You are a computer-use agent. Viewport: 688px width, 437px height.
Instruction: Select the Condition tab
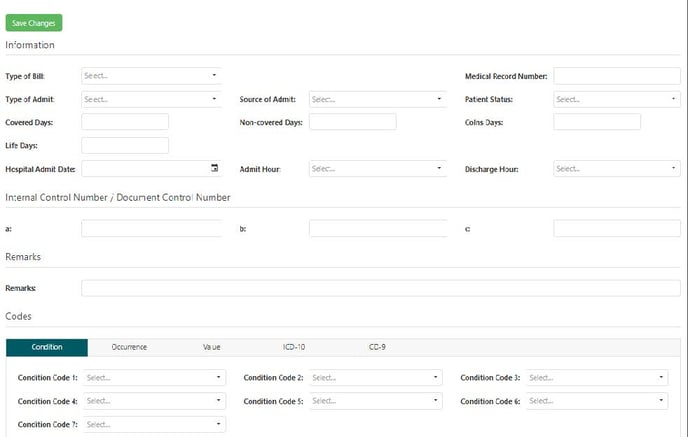pyautogui.click(x=47, y=347)
